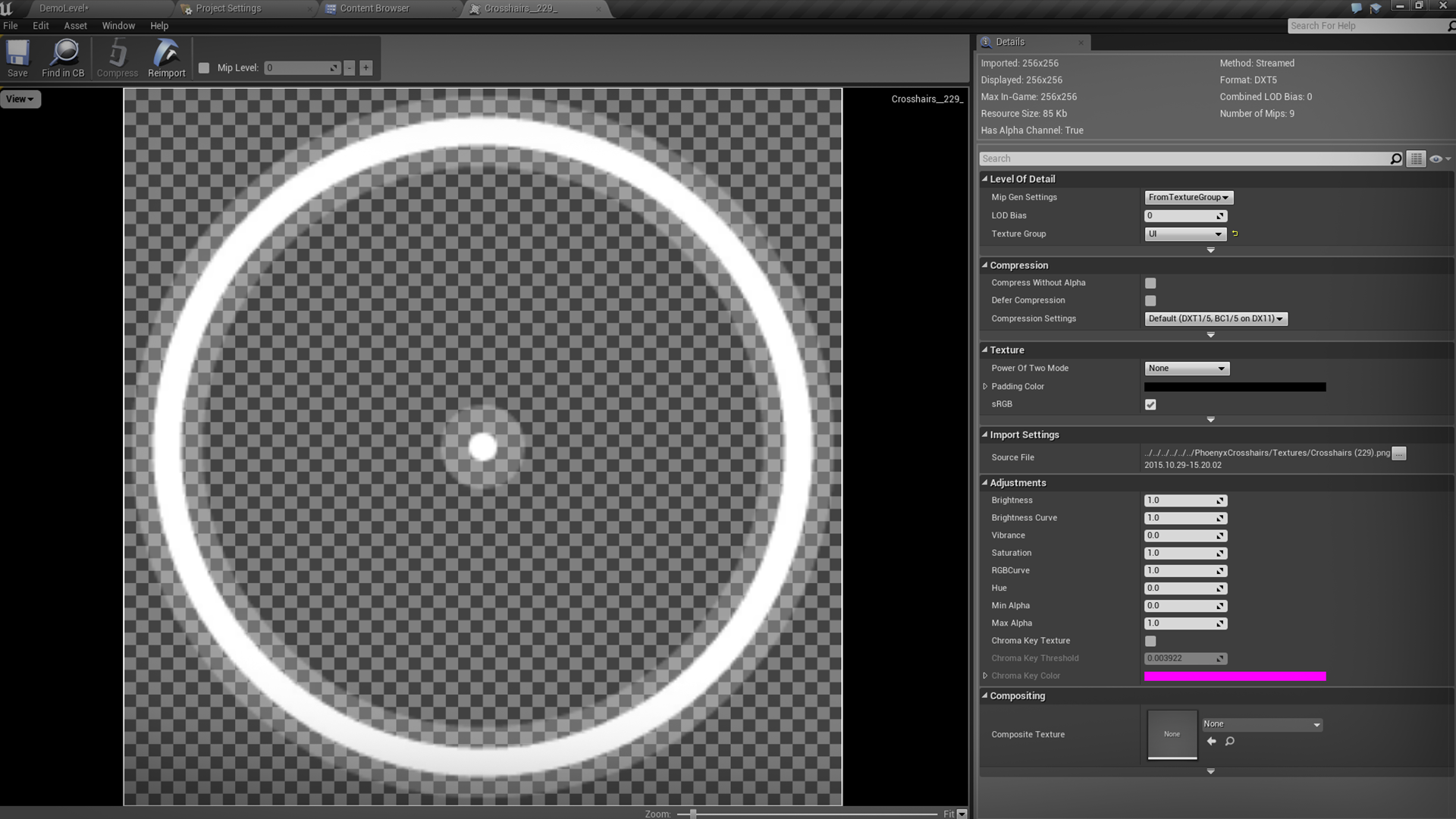
Task: Drag the Zoom slider at bottom
Action: point(693,813)
